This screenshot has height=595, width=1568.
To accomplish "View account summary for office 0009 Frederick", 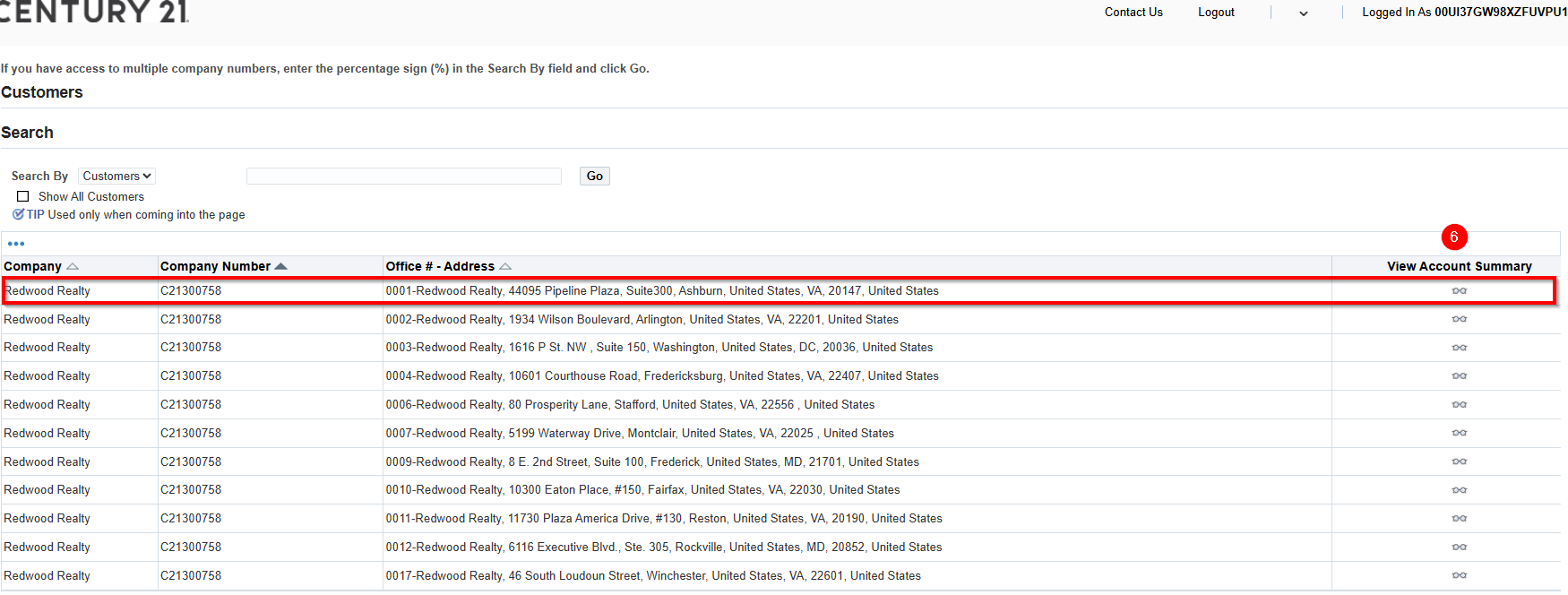I will pyautogui.click(x=1460, y=461).
